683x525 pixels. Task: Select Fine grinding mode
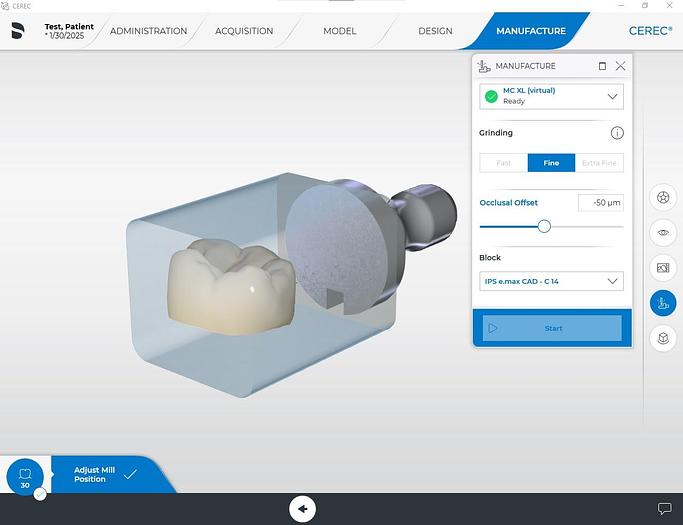click(551, 163)
